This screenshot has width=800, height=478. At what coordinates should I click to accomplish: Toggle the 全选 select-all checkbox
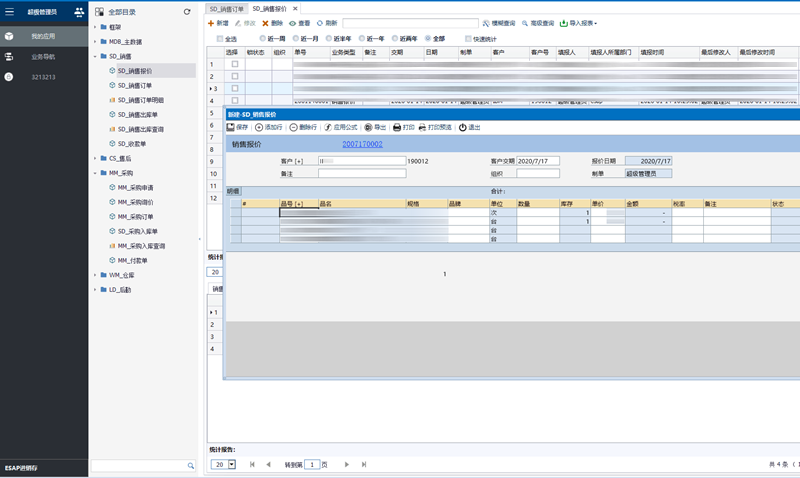pyautogui.click(x=220, y=39)
